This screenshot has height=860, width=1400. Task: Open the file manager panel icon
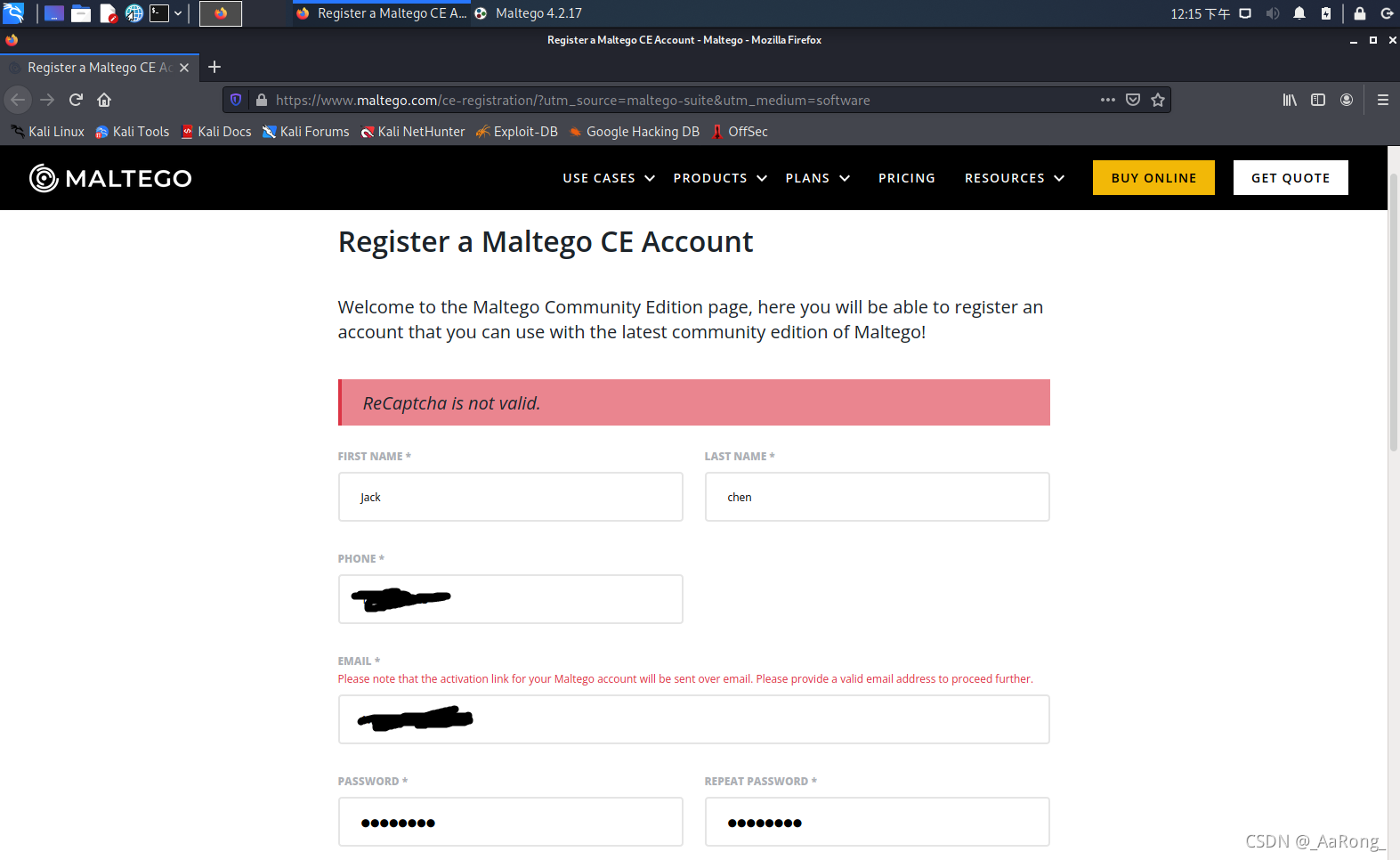tap(81, 13)
